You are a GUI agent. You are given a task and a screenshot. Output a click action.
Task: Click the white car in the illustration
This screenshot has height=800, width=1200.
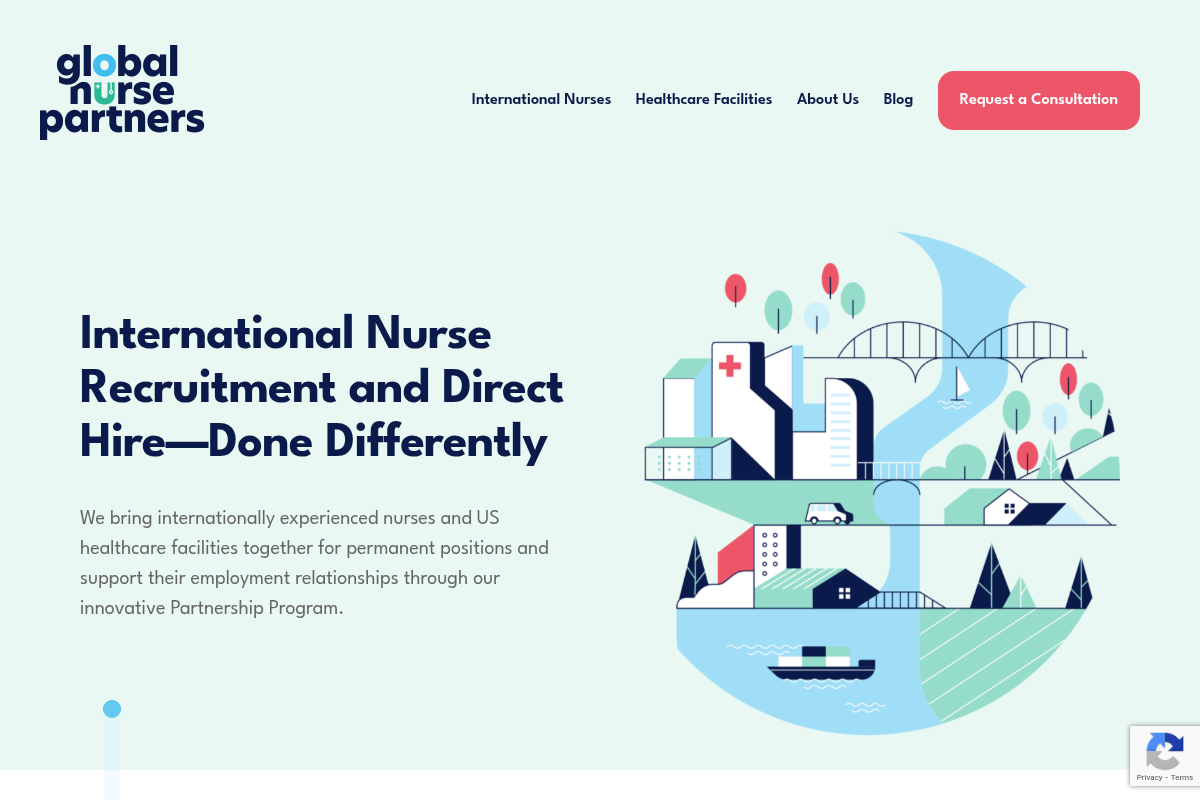coord(829,513)
